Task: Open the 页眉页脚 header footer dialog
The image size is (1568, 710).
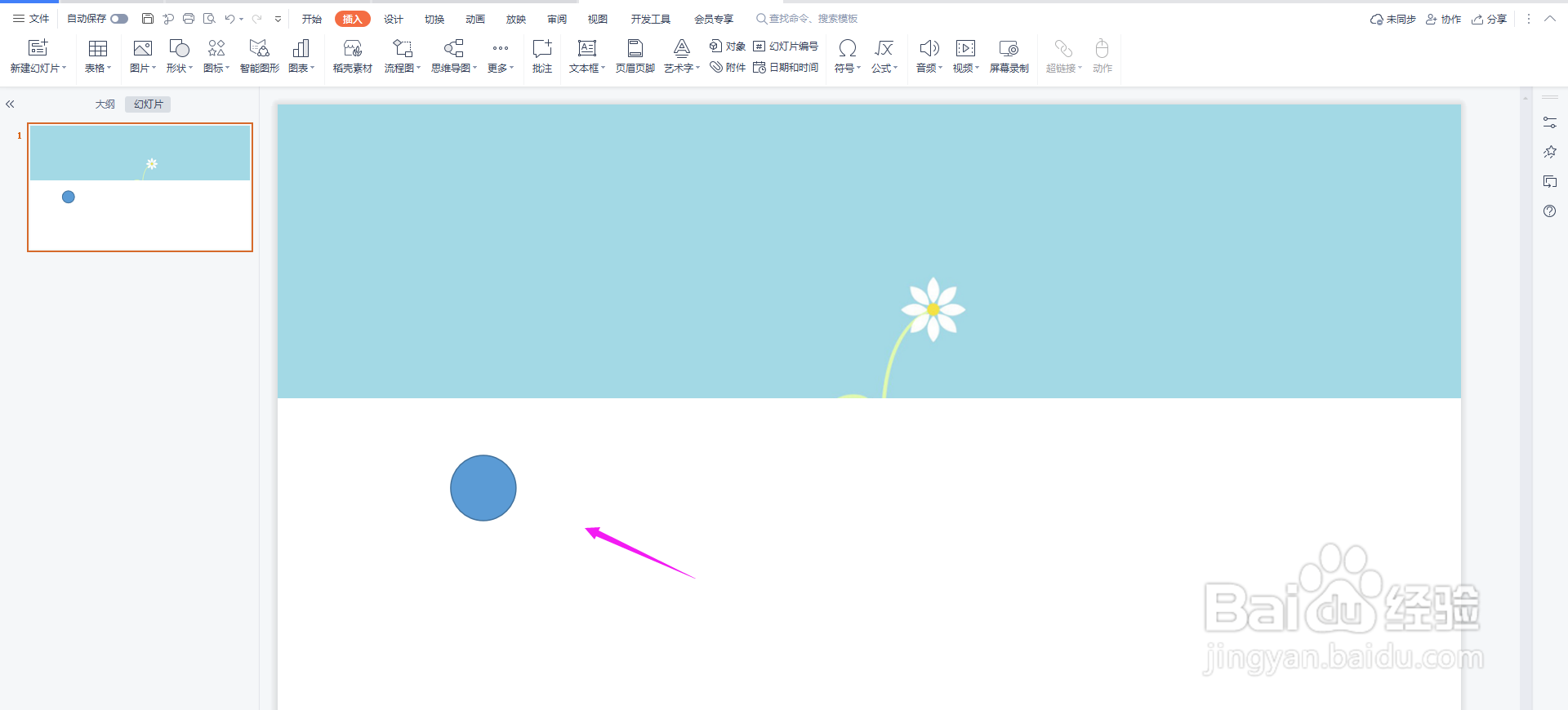Action: click(635, 56)
